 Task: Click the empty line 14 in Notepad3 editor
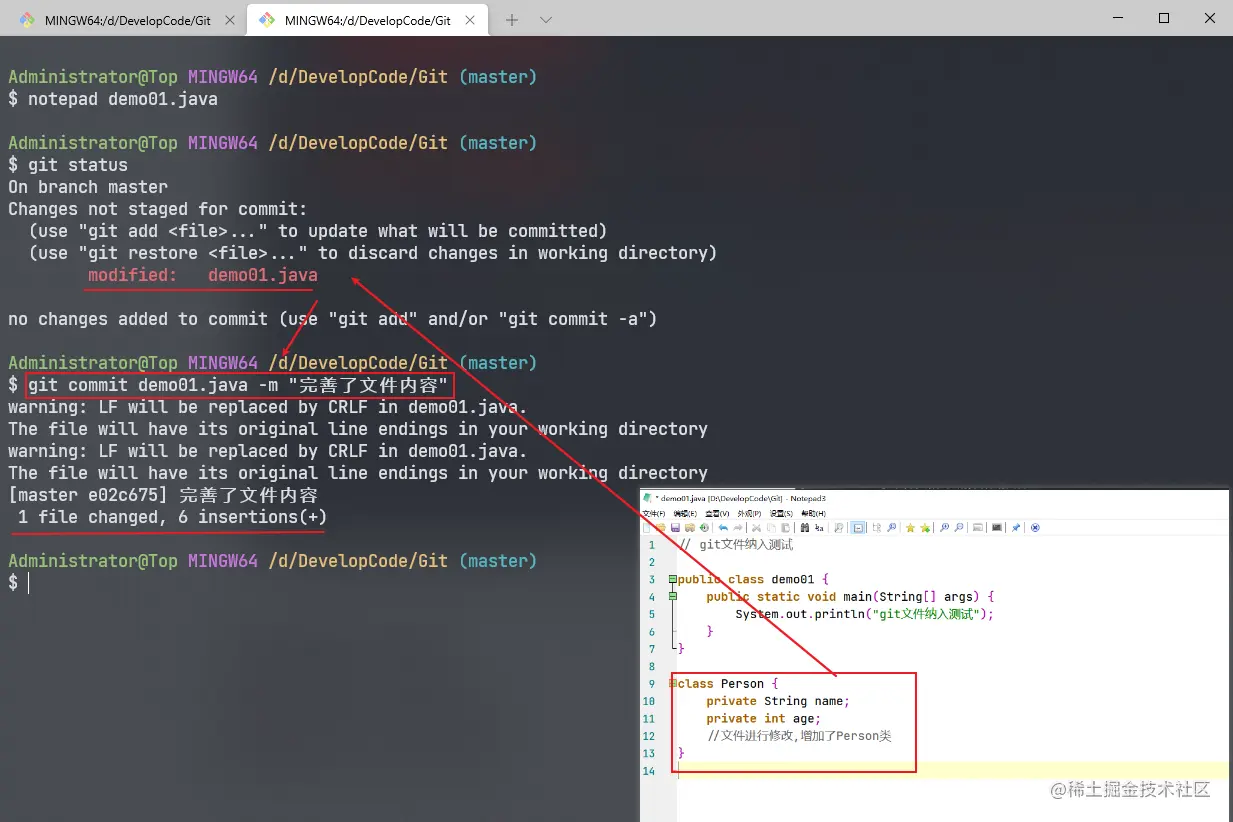tap(952, 770)
